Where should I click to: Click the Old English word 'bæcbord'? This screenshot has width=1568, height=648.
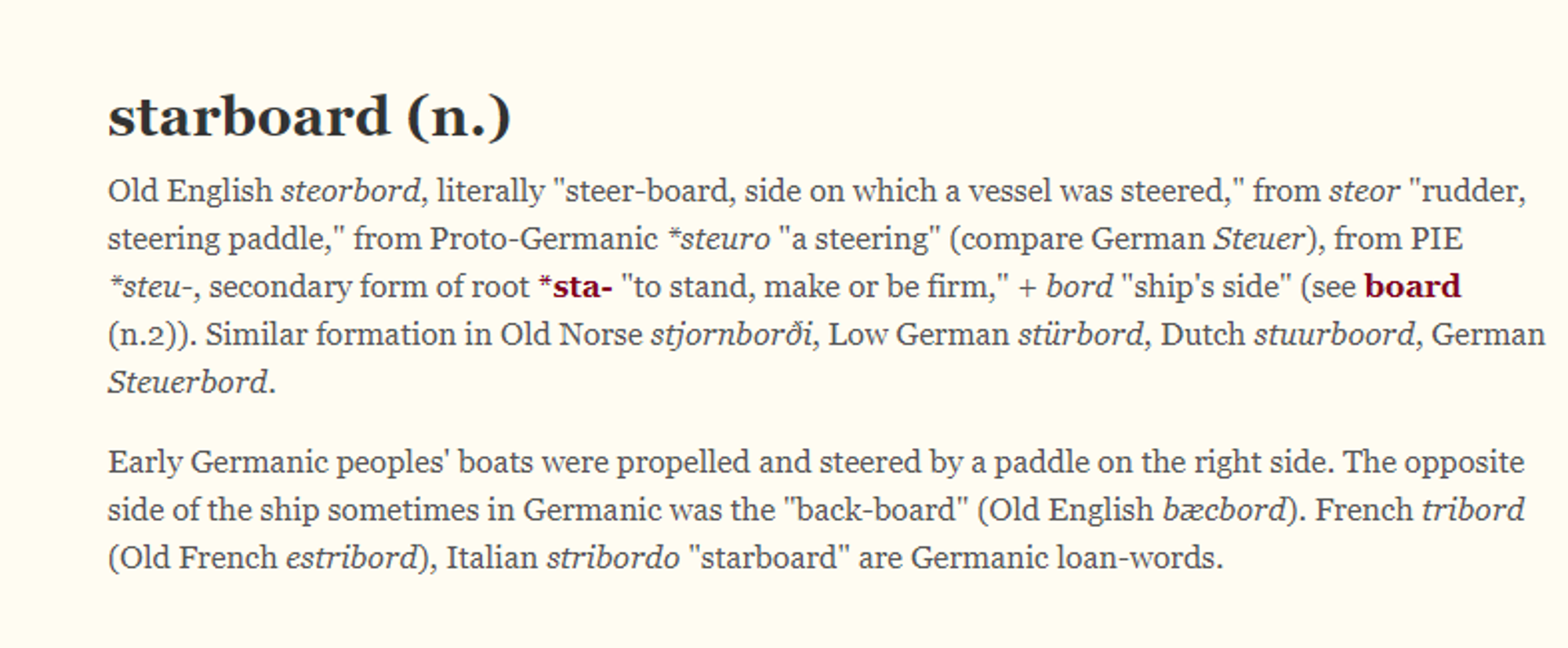(1224, 510)
